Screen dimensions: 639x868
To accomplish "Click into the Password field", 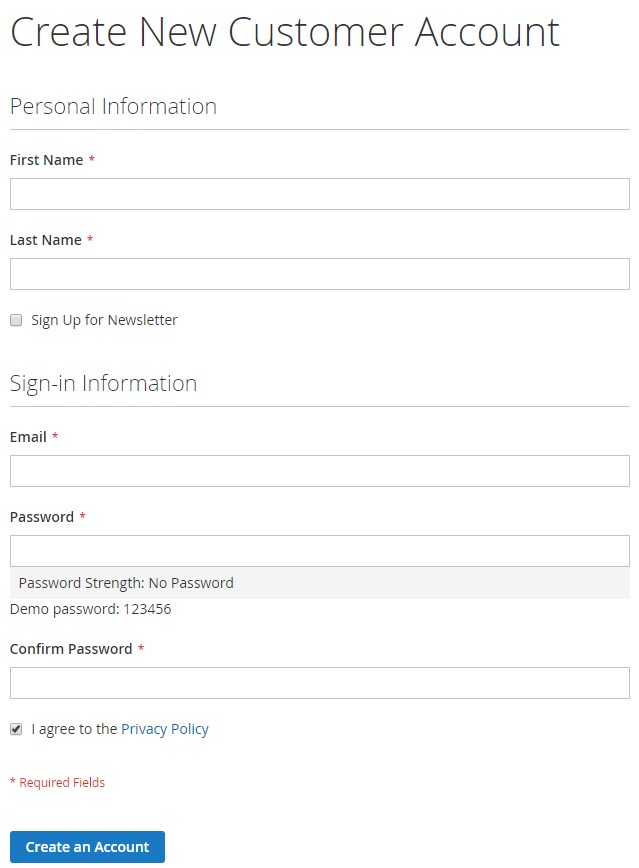I will [x=319, y=551].
